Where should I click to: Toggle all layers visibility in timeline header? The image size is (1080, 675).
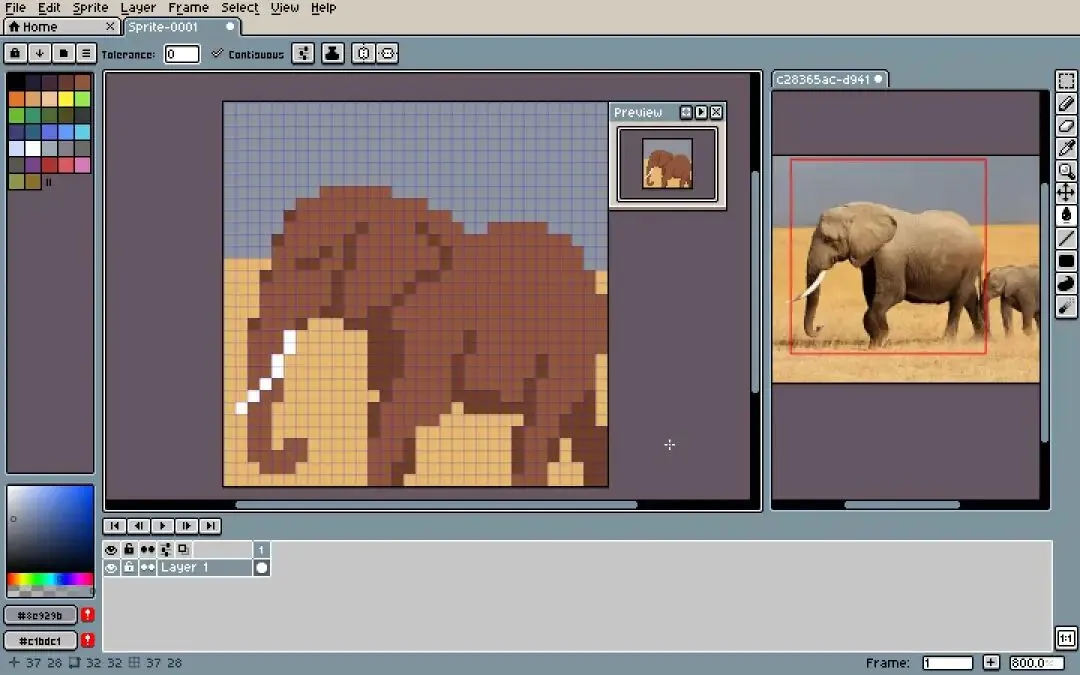(x=111, y=550)
